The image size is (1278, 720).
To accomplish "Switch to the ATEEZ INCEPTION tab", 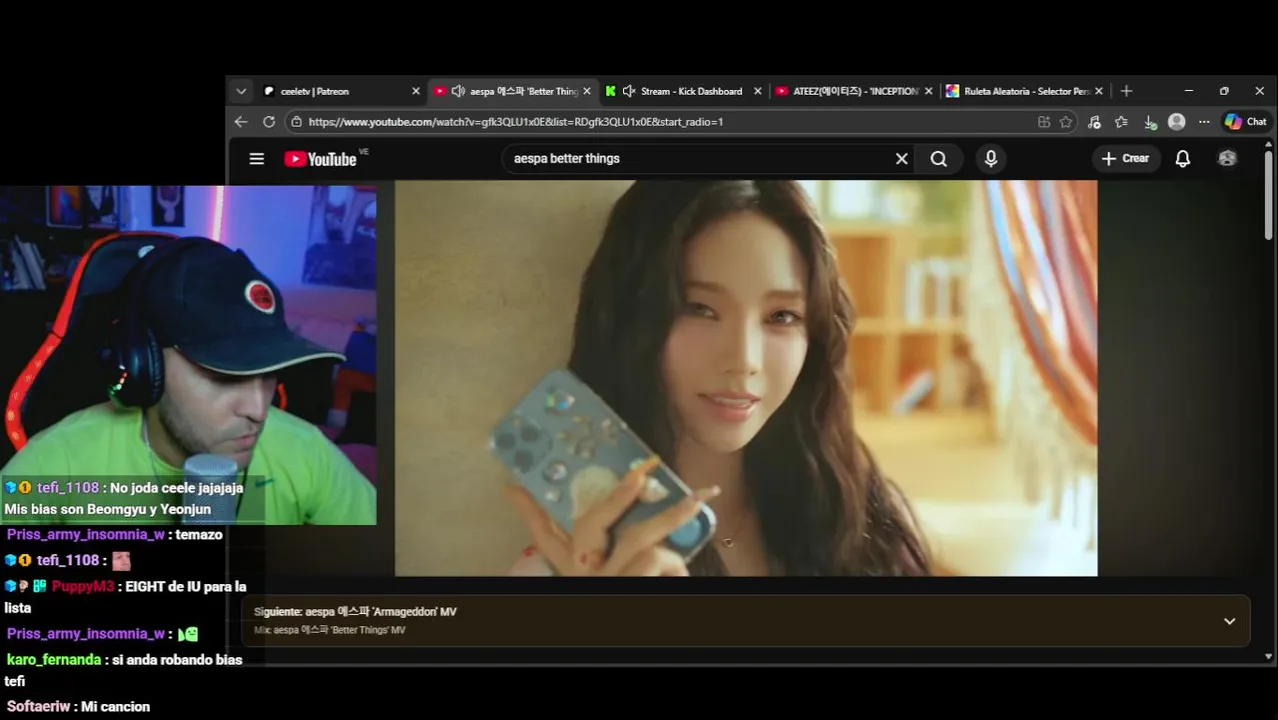I will coord(855,91).
